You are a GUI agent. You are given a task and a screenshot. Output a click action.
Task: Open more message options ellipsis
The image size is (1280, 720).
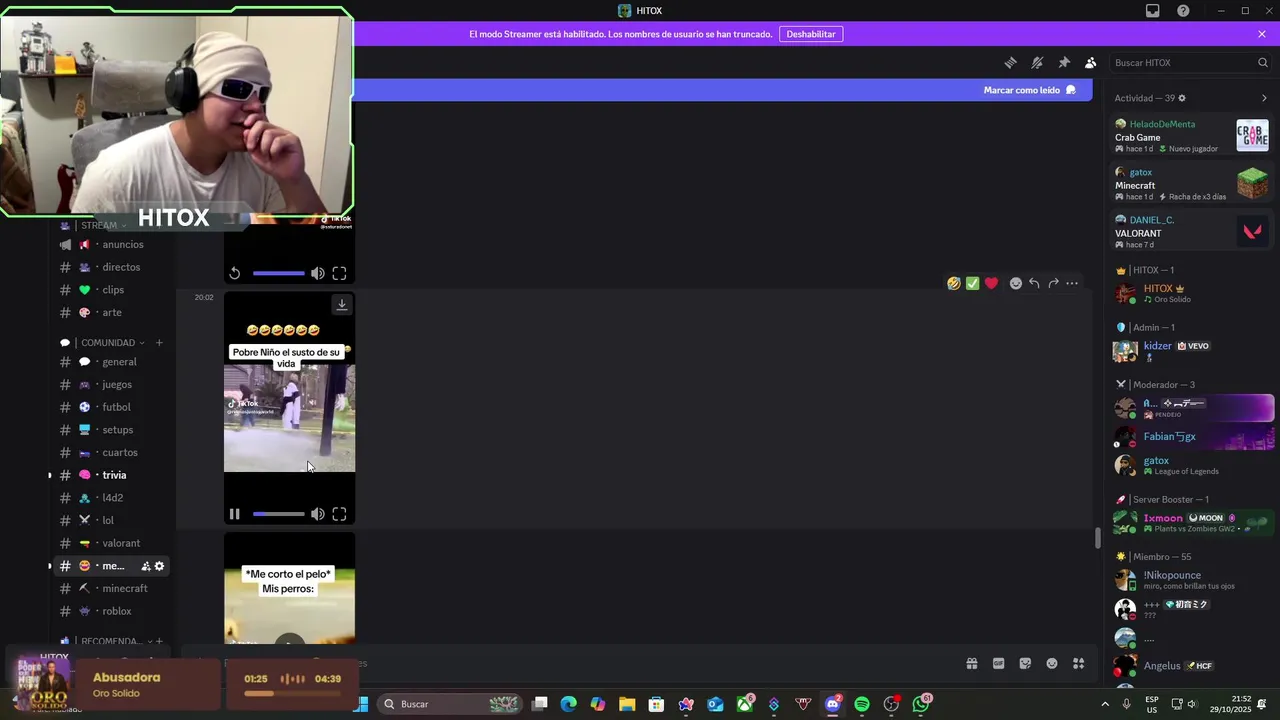1072,283
